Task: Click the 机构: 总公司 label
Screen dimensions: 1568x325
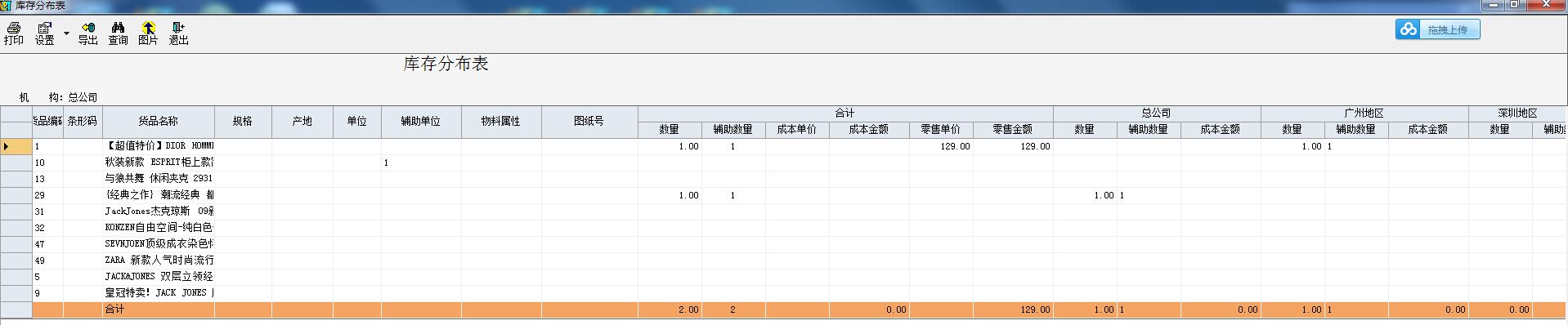Action: [x=58, y=97]
